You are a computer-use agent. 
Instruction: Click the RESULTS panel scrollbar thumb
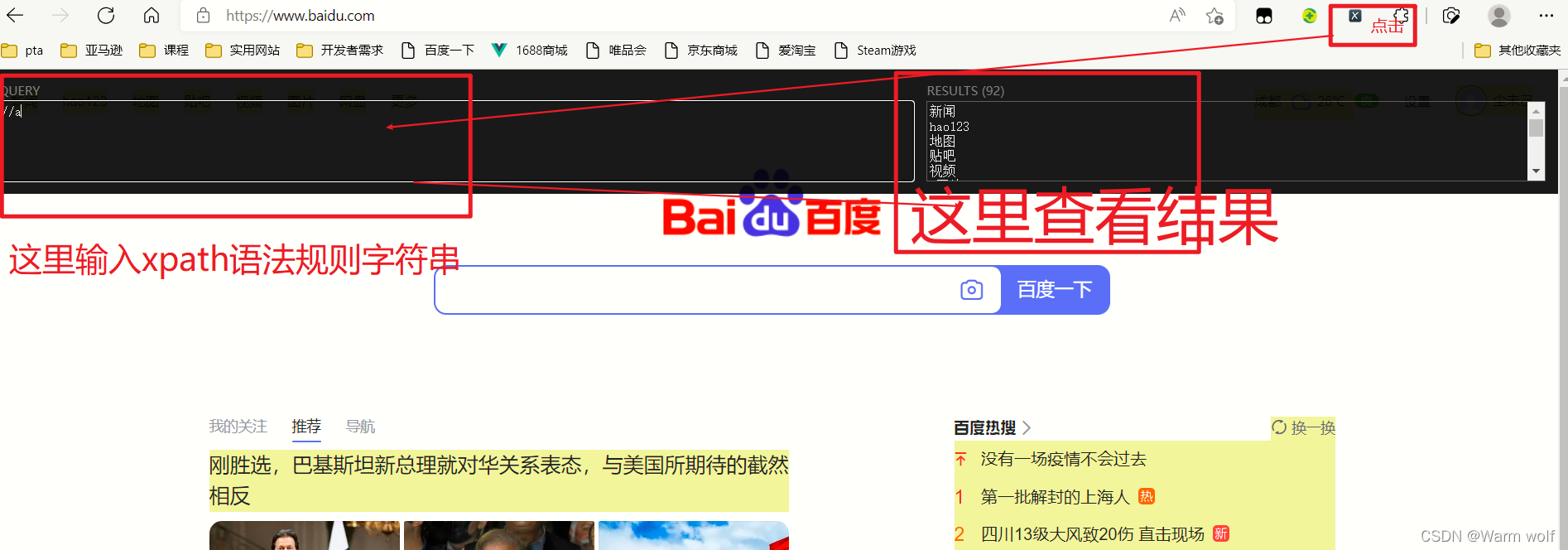pos(1537,128)
